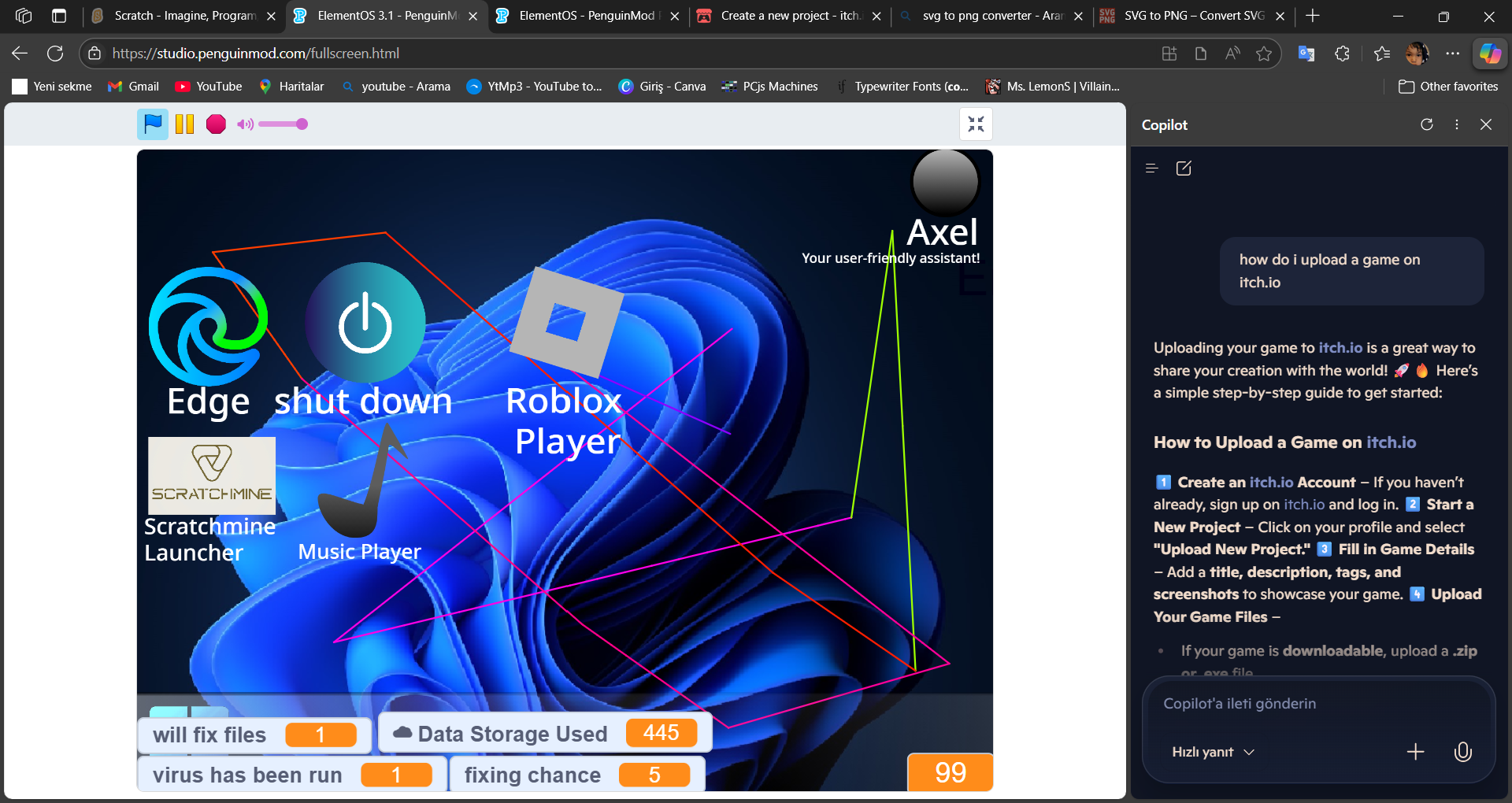Click the virus has been run variable
This screenshot has height=803, width=1512.
tap(292, 775)
